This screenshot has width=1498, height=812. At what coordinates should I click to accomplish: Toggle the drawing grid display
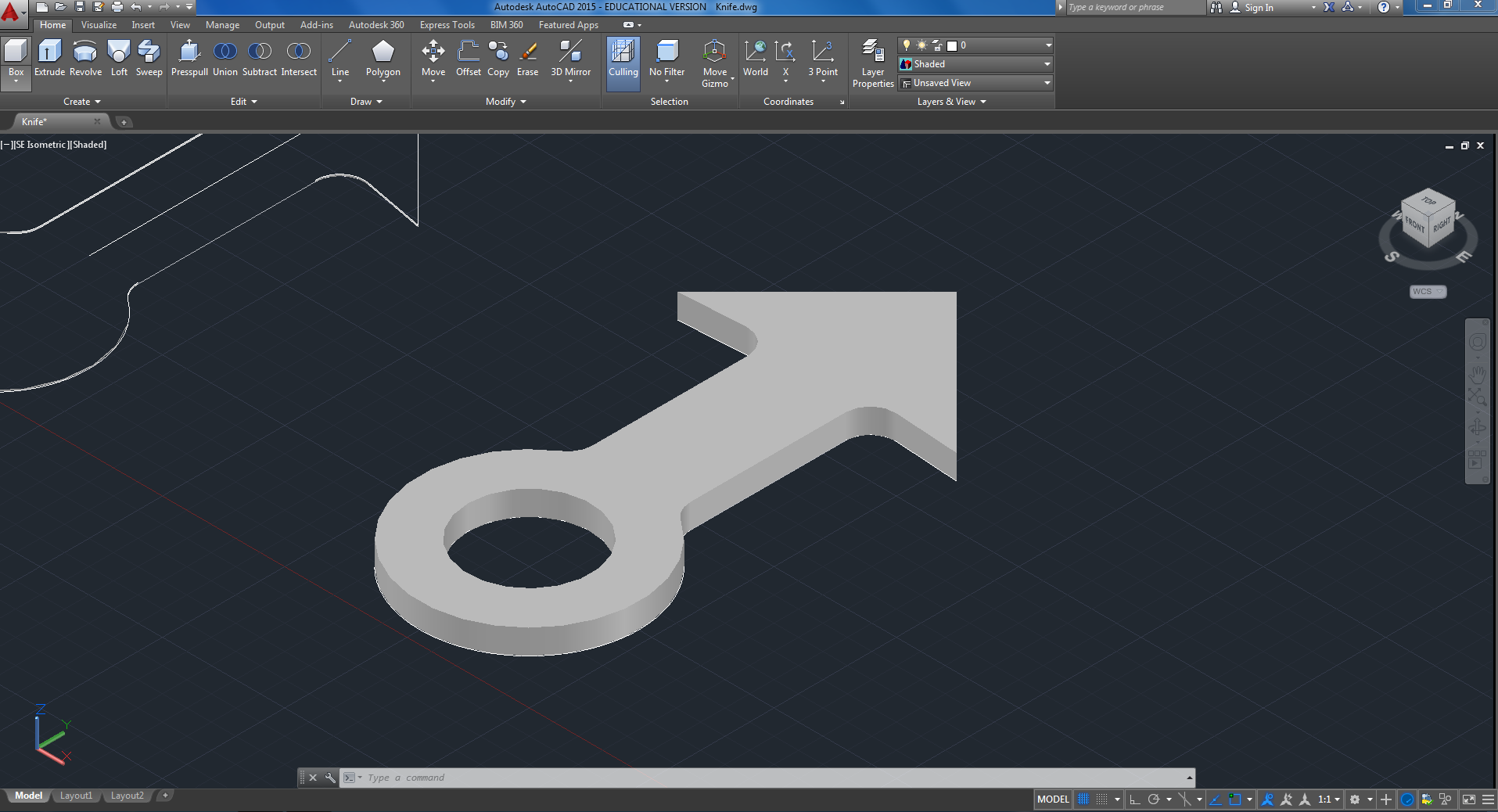tap(1083, 799)
